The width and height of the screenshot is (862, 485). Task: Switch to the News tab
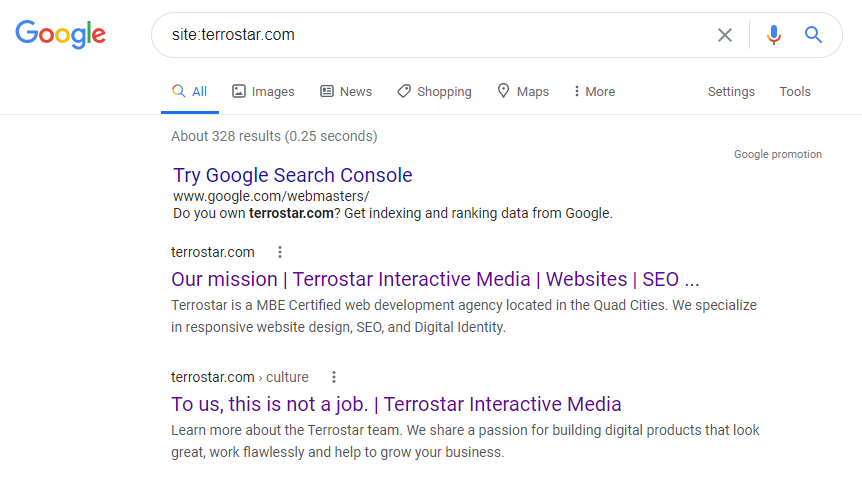coord(346,91)
